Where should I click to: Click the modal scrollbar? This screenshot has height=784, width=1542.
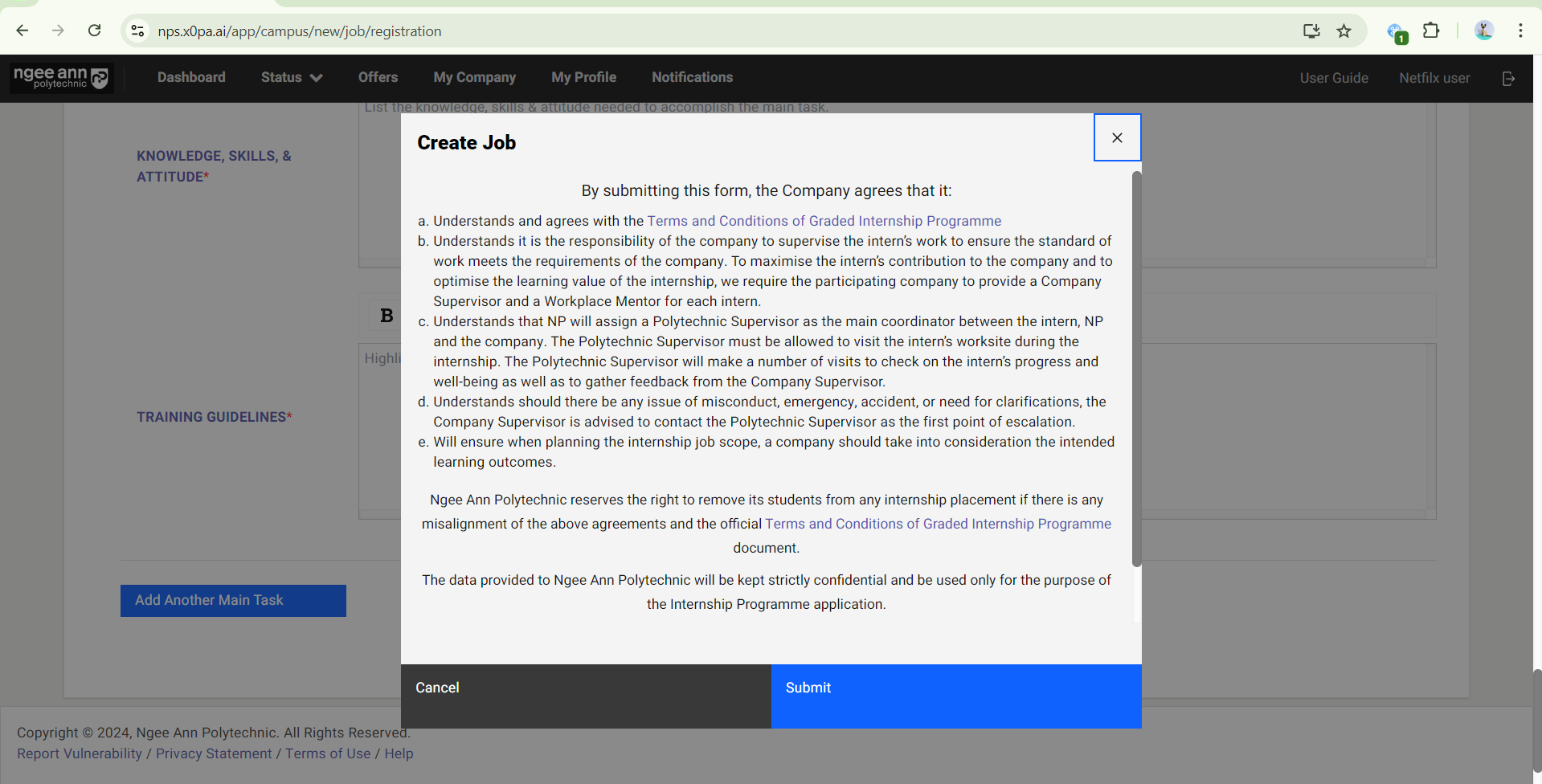(1136, 370)
